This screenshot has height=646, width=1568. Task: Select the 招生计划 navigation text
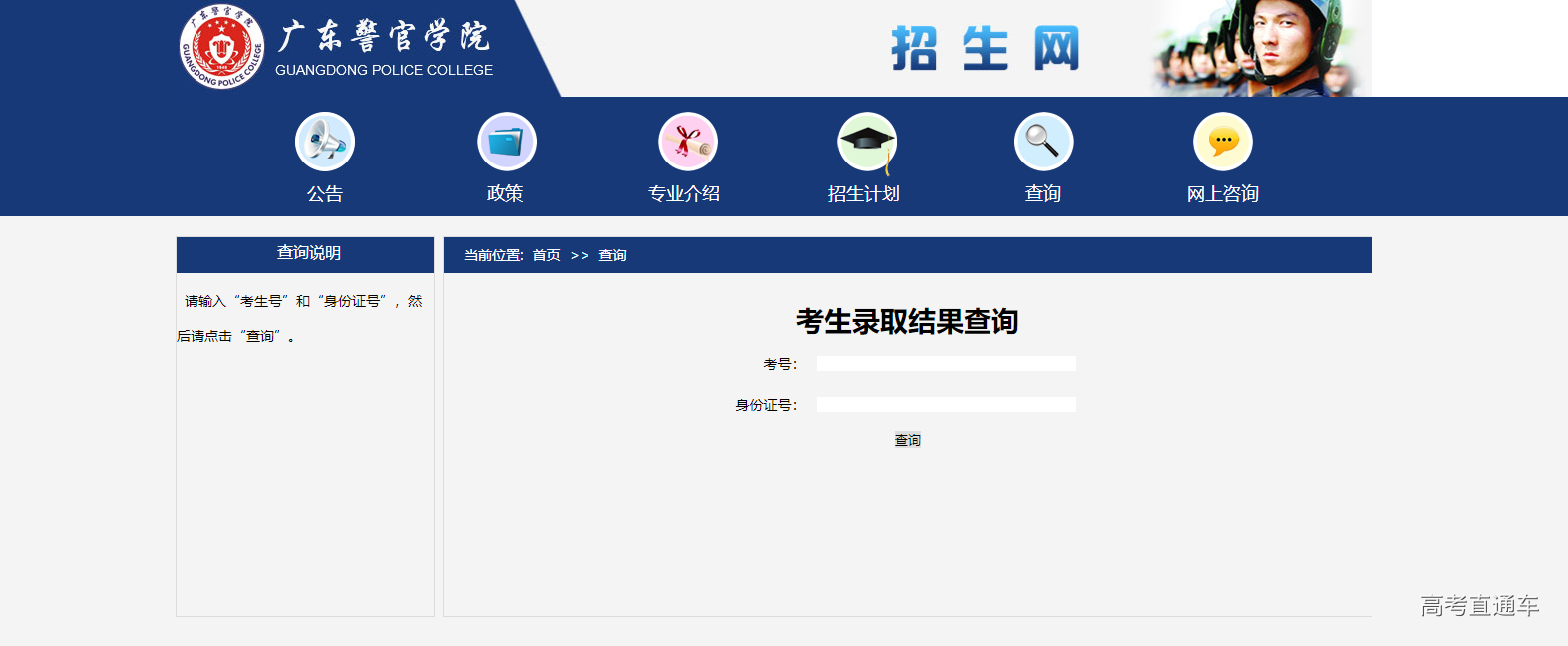[x=864, y=194]
